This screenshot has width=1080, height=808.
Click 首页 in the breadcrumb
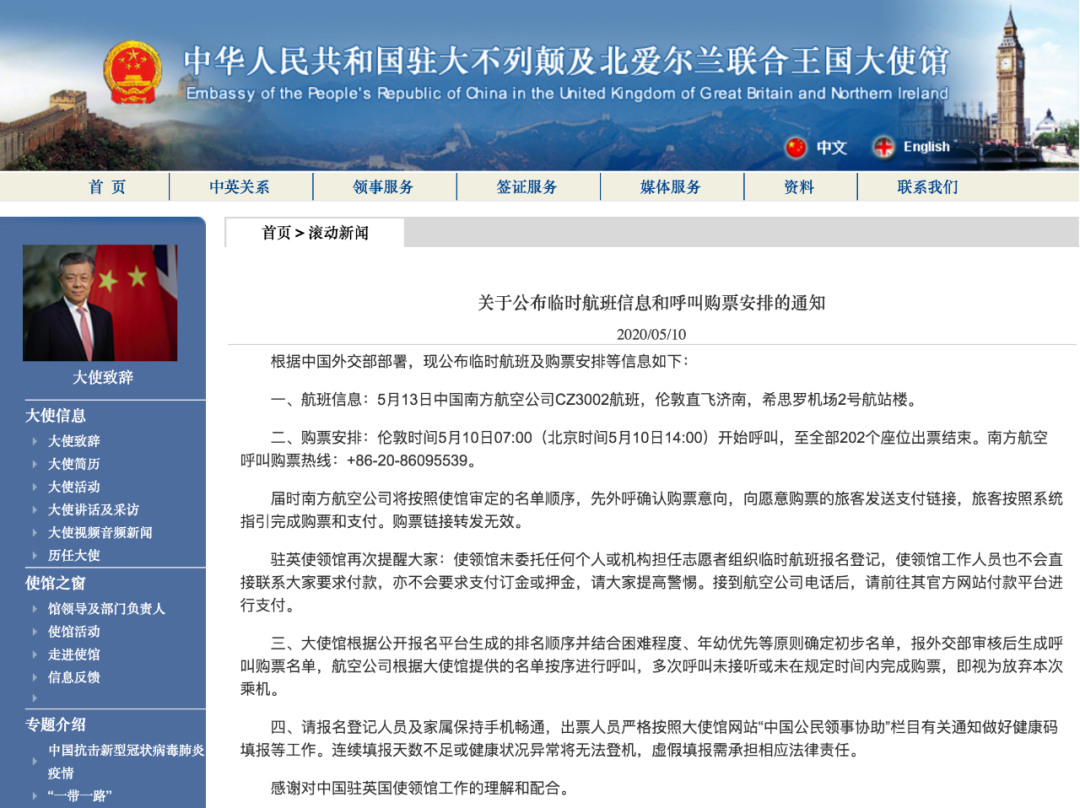click(276, 233)
